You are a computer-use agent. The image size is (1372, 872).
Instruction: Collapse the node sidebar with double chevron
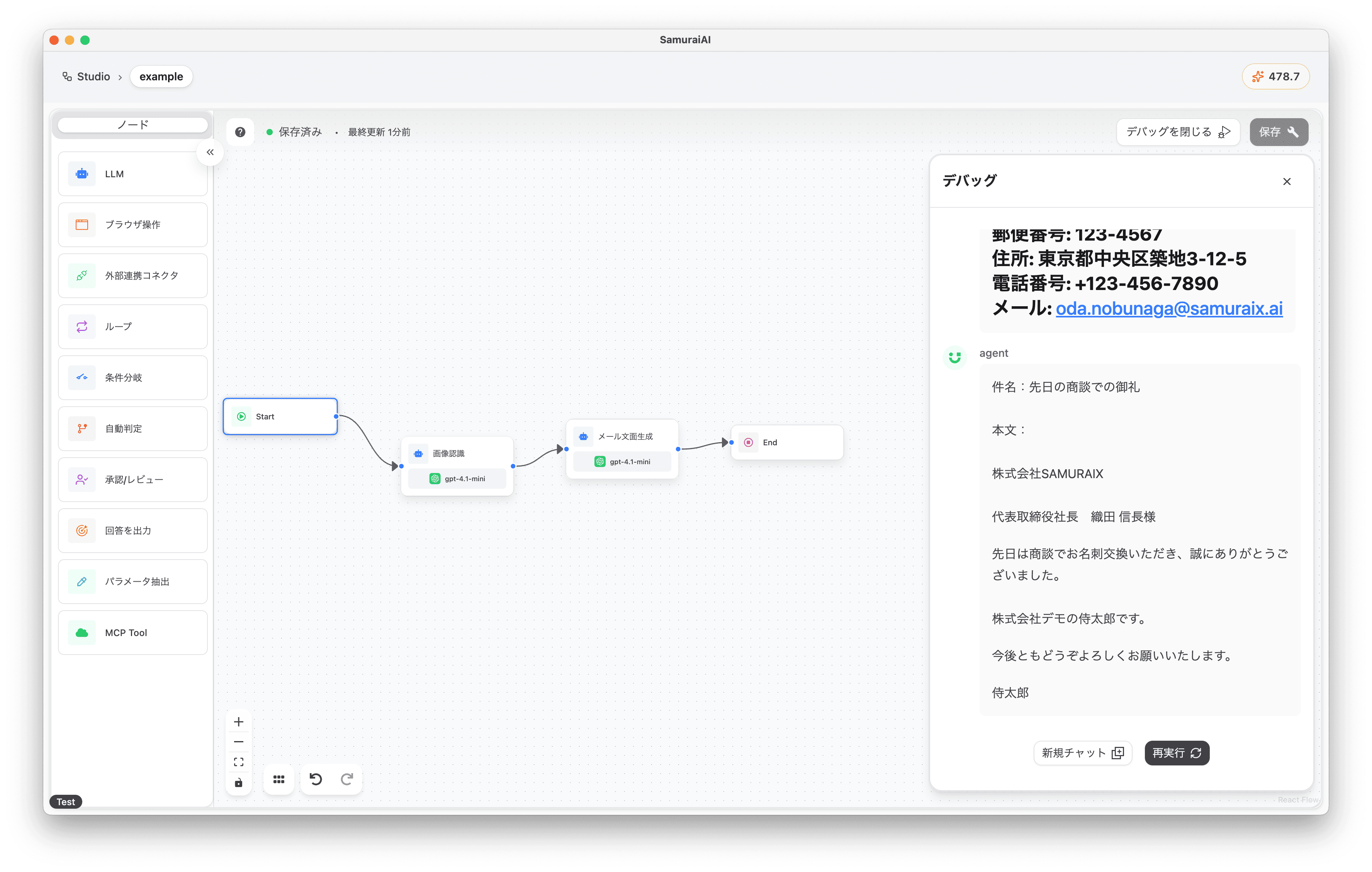click(x=210, y=152)
